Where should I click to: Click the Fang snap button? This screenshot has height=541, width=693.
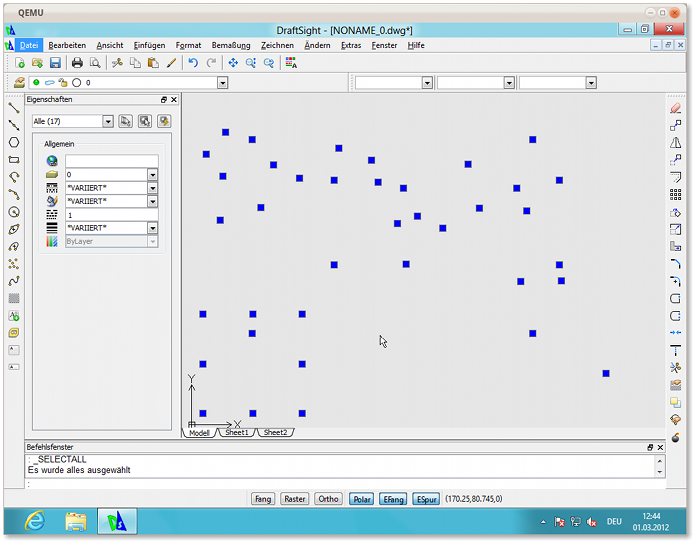click(263, 499)
